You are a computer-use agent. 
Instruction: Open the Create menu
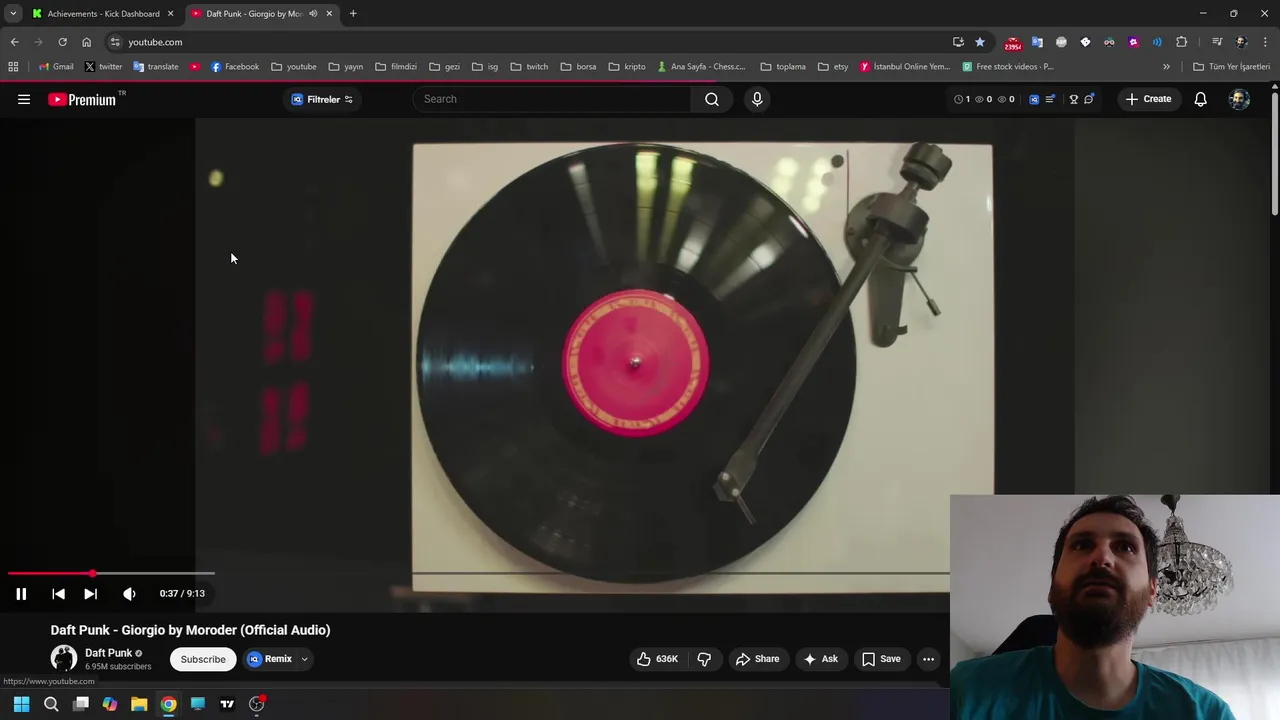pyautogui.click(x=1148, y=99)
